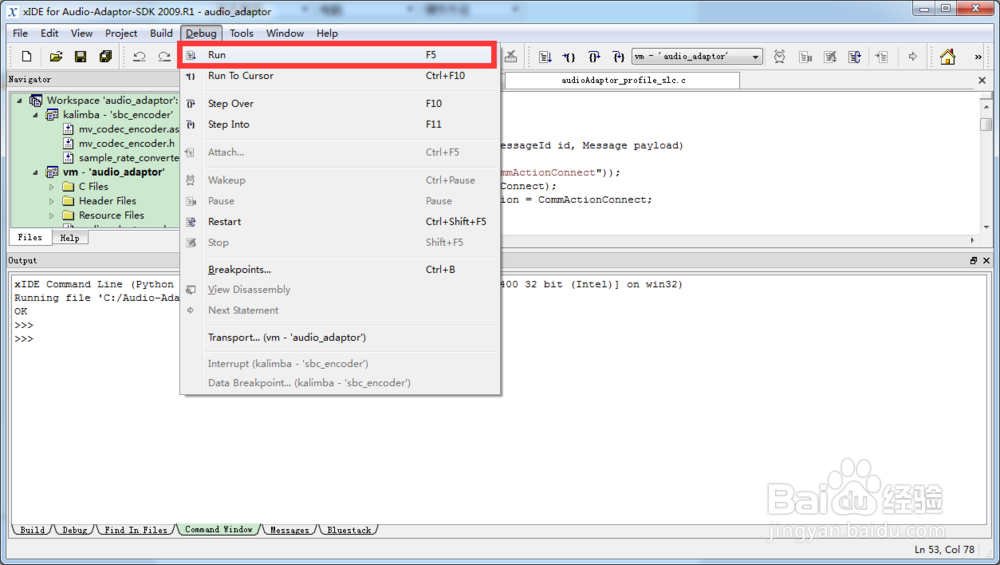The image size is (1000, 565).
Task: Open the View menu
Action: pyautogui.click(x=81, y=33)
